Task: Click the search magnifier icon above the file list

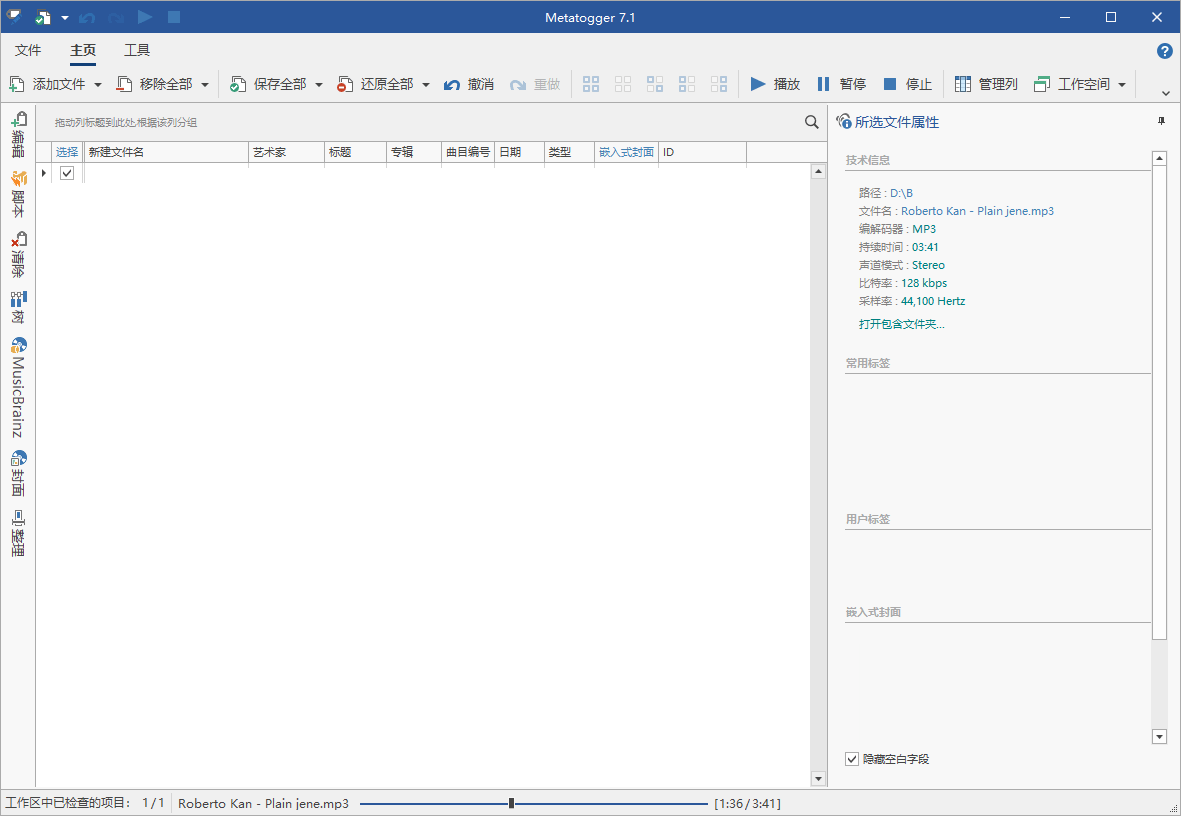Action: [811, 121]
